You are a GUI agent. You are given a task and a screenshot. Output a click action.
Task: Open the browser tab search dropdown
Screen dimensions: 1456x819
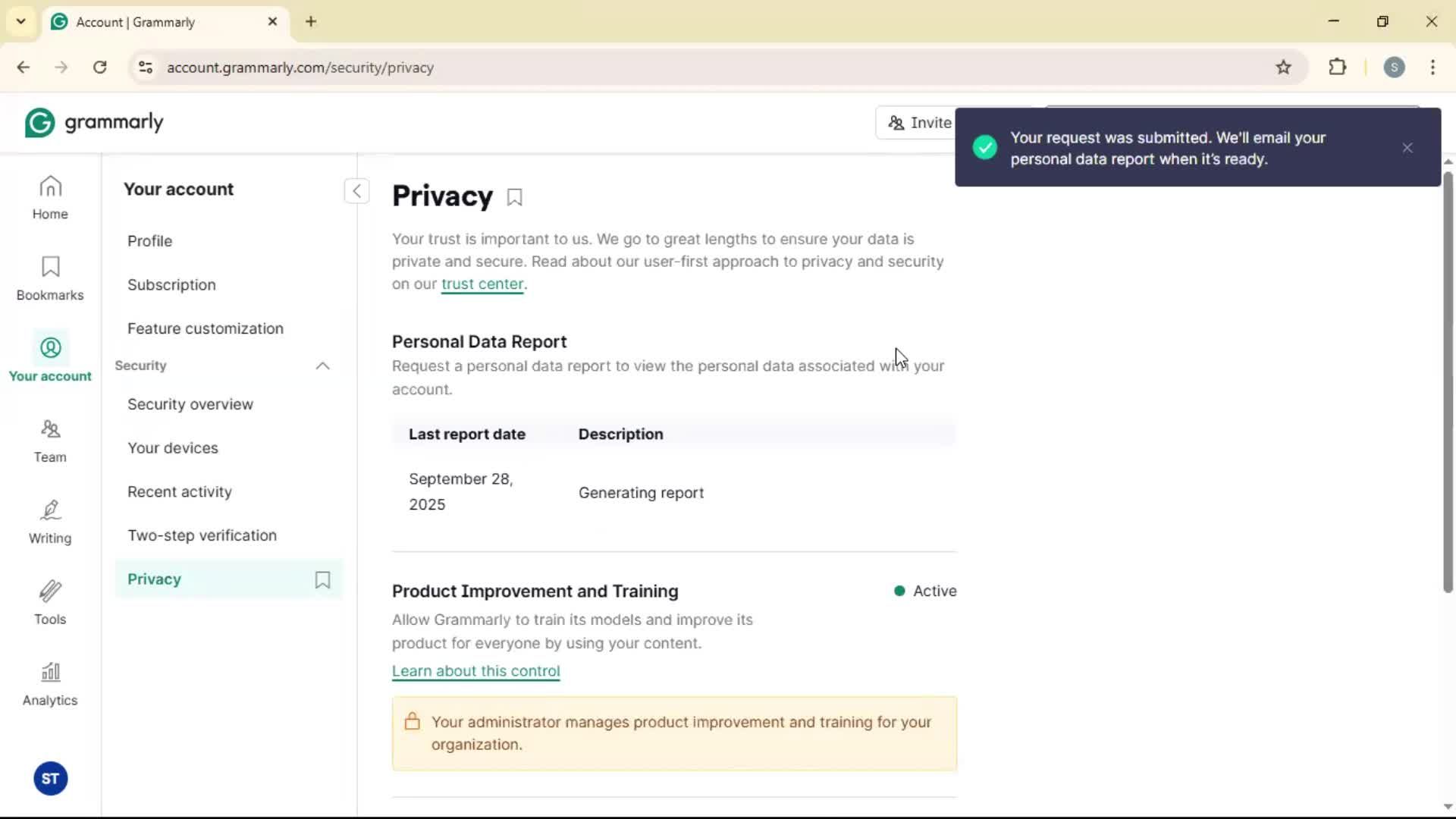coord(20,21)
